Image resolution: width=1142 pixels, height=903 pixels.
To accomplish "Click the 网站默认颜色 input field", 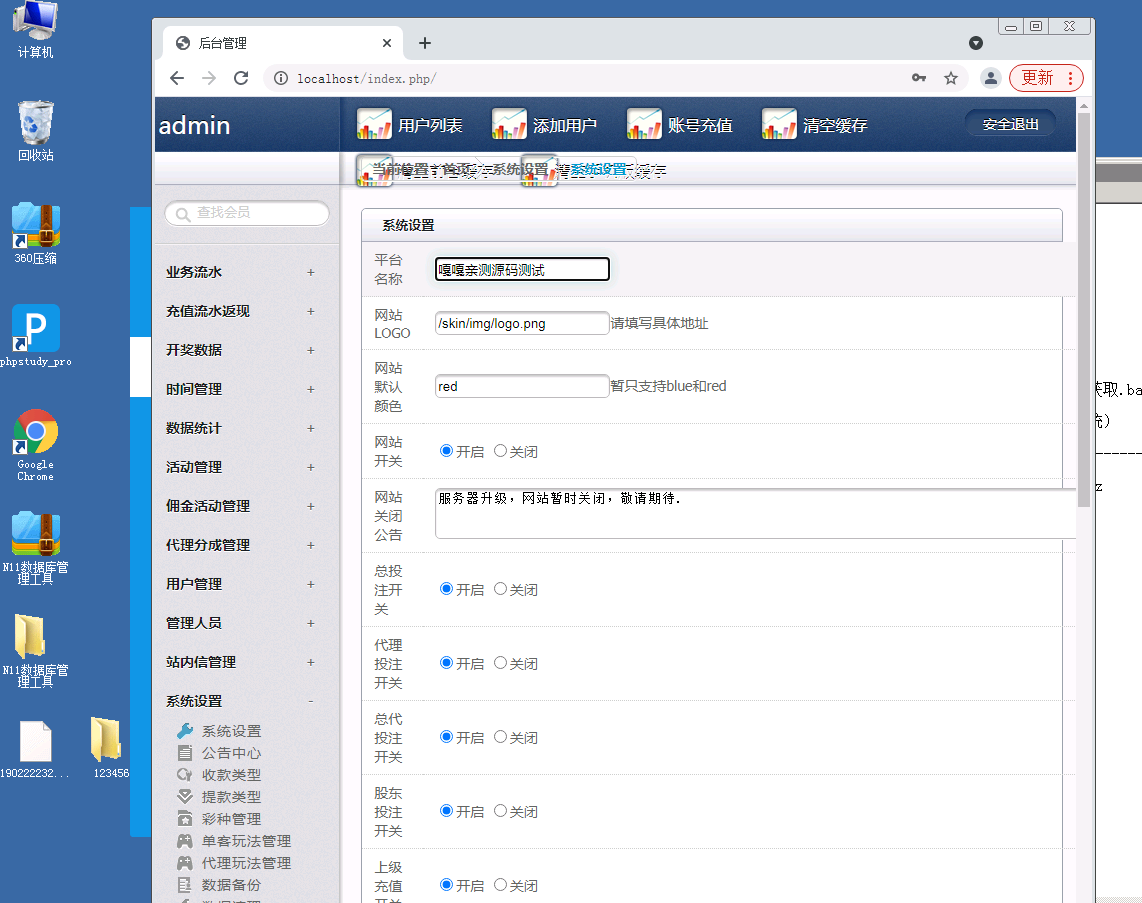I will pos(522,386).
